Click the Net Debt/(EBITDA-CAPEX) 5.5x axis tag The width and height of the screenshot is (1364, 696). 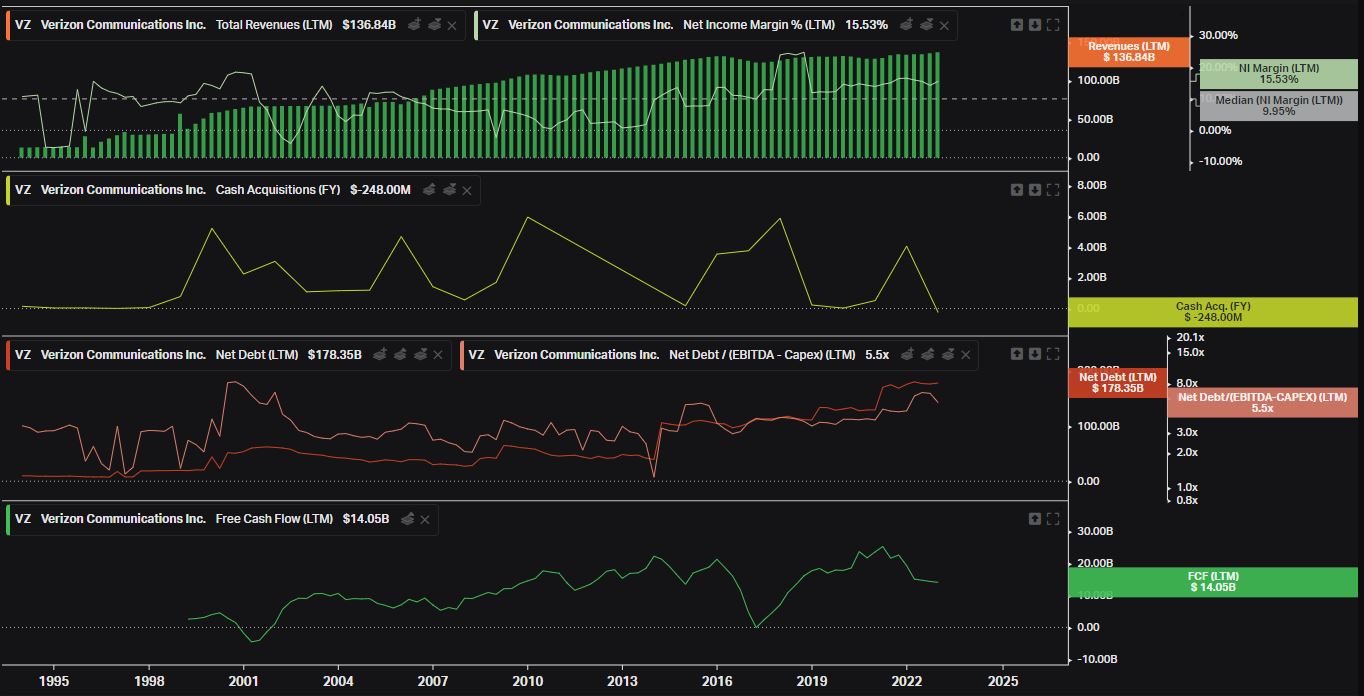1262,403
